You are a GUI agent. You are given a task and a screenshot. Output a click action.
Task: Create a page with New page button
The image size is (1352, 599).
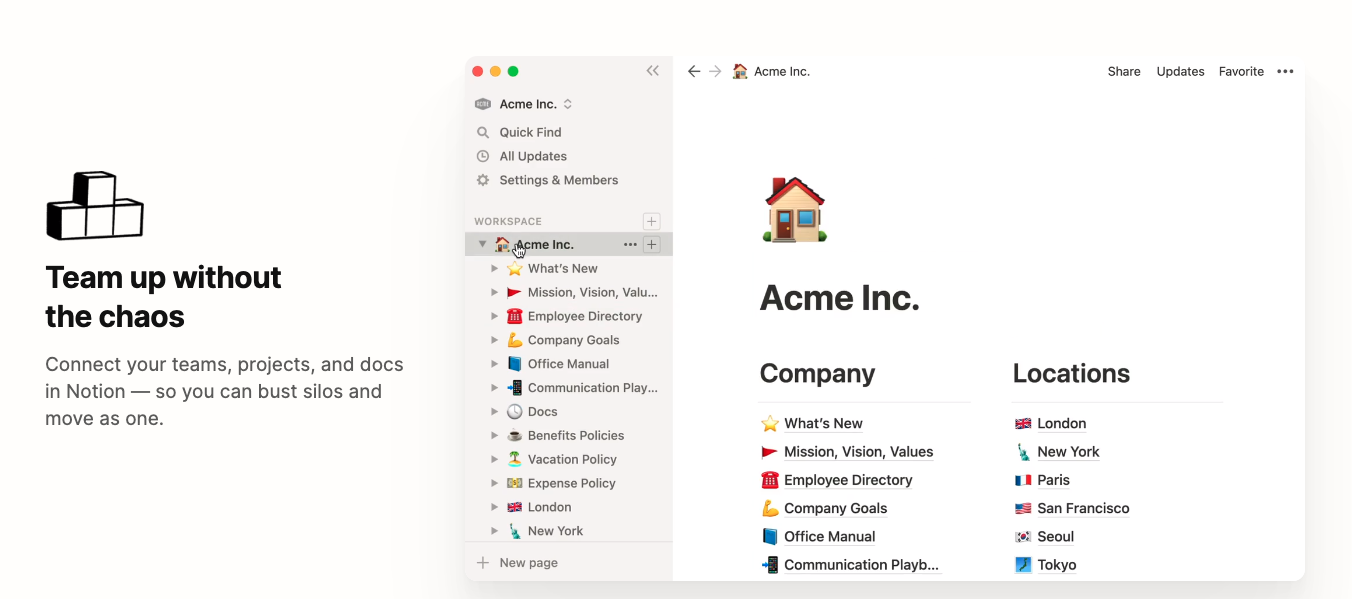click(x=528, y=563)
